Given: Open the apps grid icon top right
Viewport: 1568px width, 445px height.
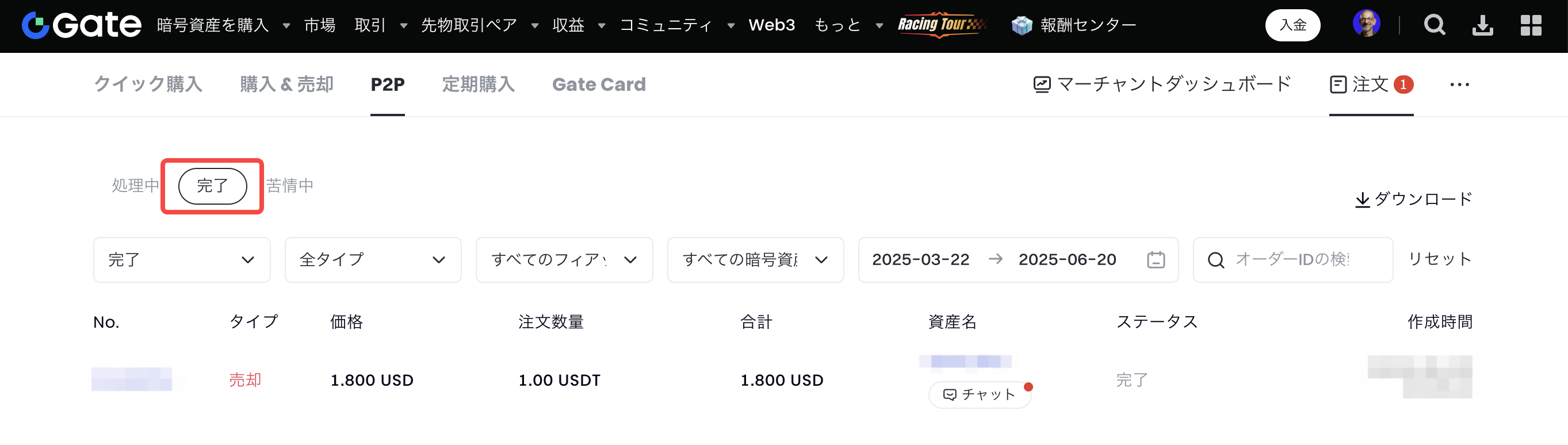Looking at the screenshot, I should (x=1532, y=25).
